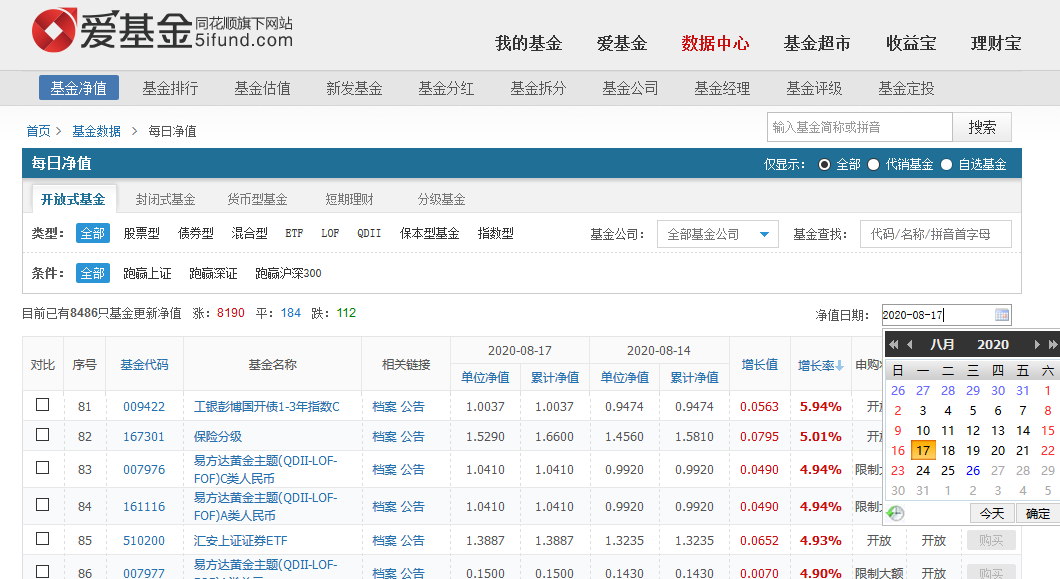Select the 代销基金 radio option
Viewport: 1060px width, 579px height.
coord(873,164)
